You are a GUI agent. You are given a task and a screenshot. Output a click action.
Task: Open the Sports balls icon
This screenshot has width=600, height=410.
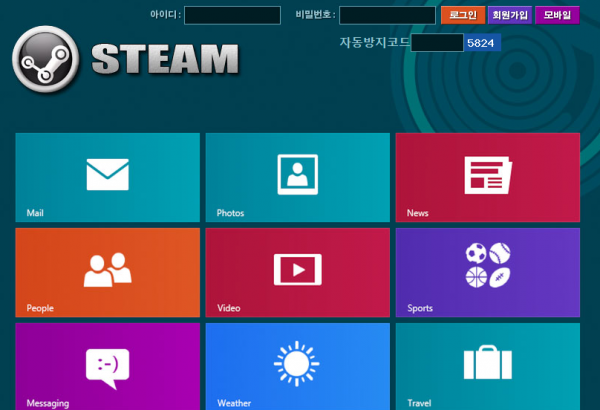(488, 265)
